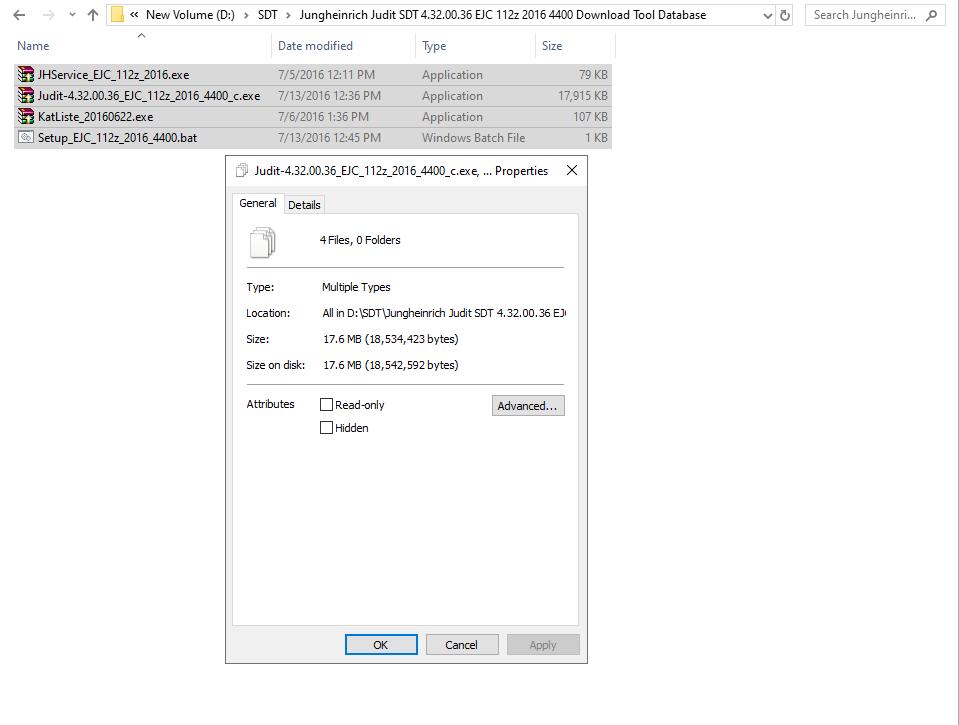Sort files by the Type column

[x=434, y=46]
